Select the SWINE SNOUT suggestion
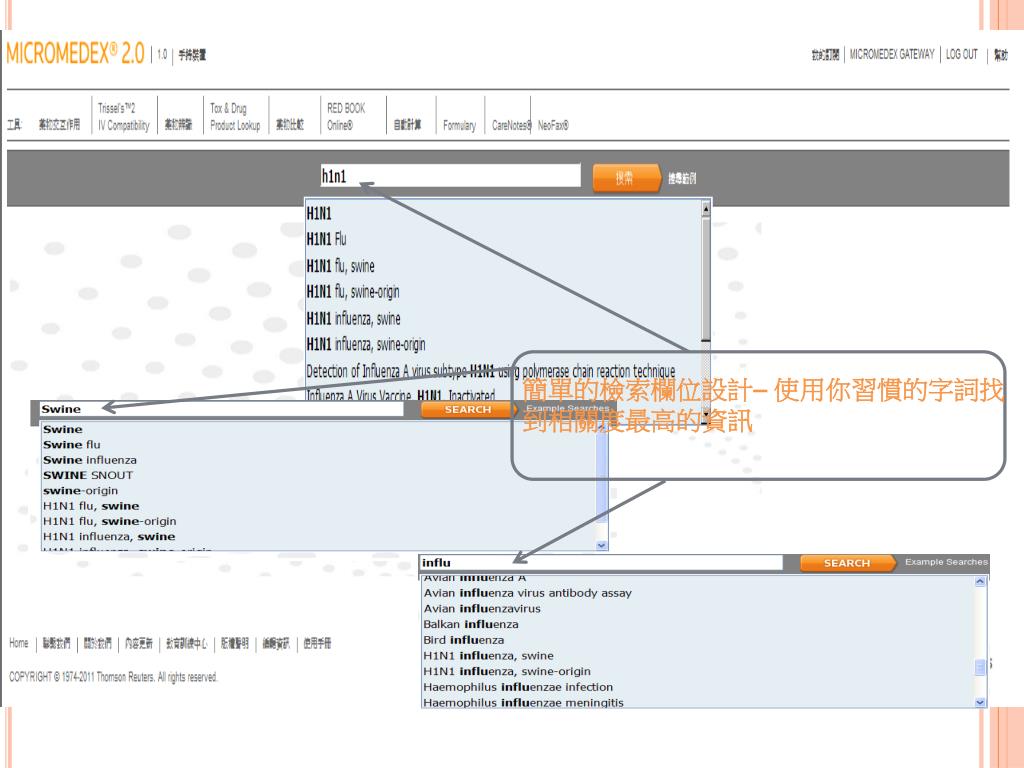The width and height of the screenshot is (1024, 768). pyautogui.click(x=88, y=475)
